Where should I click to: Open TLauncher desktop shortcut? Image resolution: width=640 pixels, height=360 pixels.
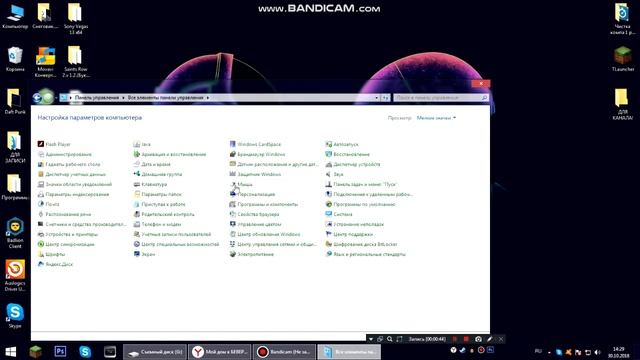tap(622, 59)
